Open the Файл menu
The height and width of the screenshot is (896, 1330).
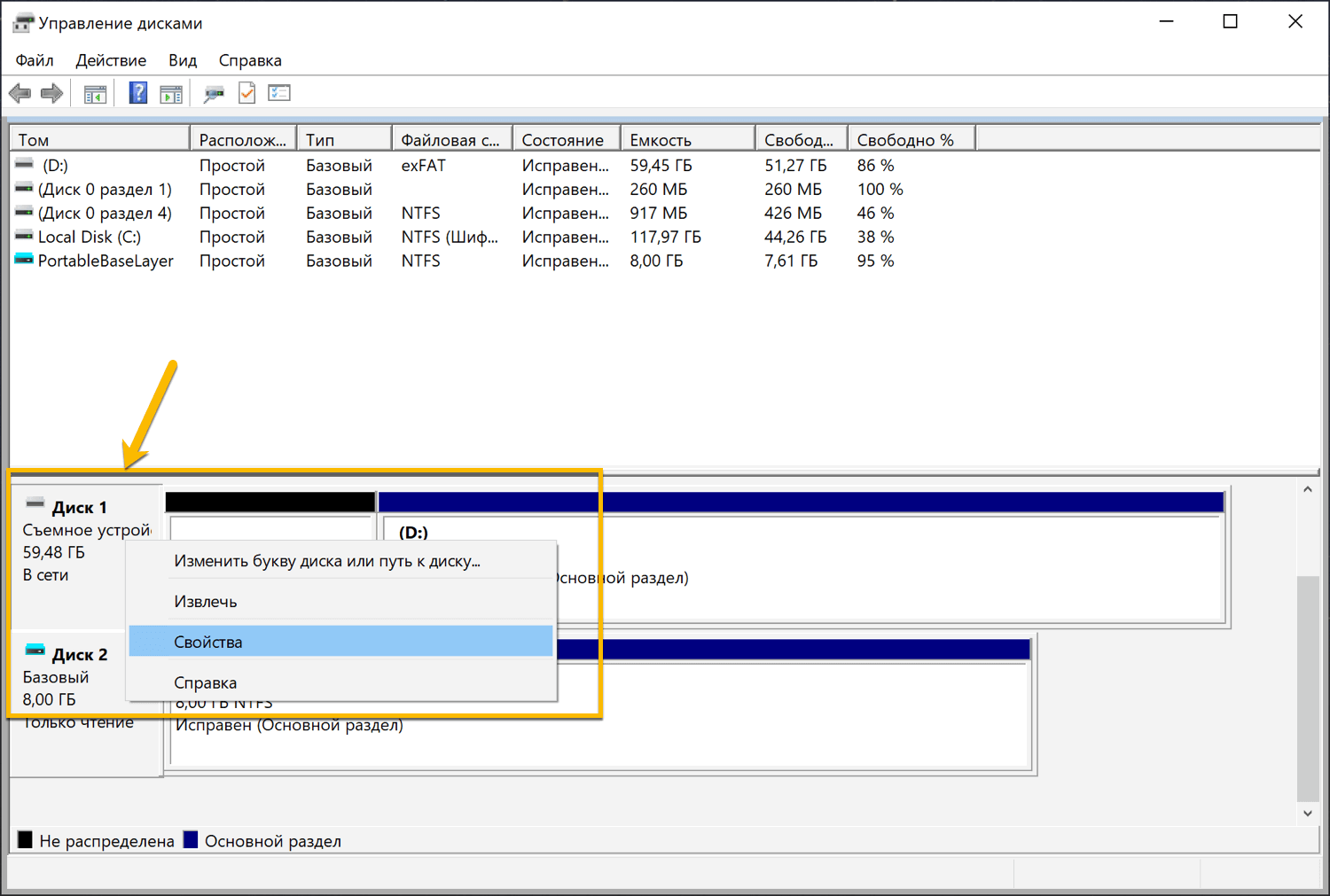[35, 60]
